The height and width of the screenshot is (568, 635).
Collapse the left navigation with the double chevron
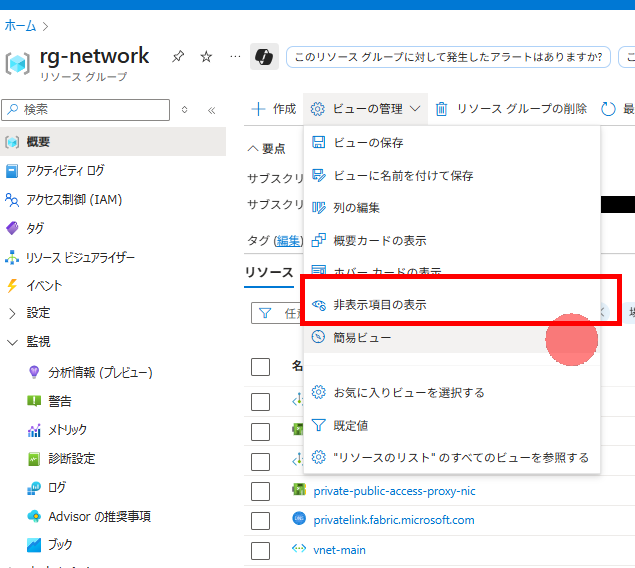(x=211, y=110)
